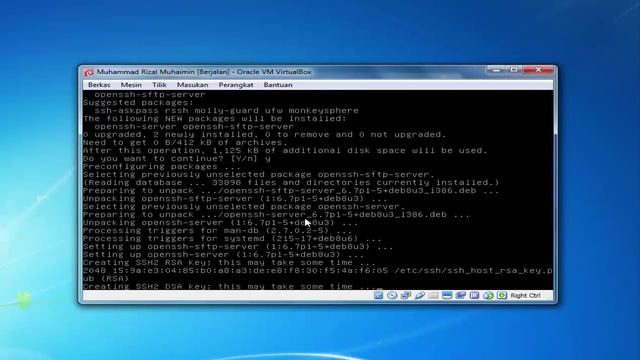Image resolution: width=640 pixels, height=360 pixels.
Task: Click the 'Need to get 0 B/412 kB' line
Action: click(185, 142)
